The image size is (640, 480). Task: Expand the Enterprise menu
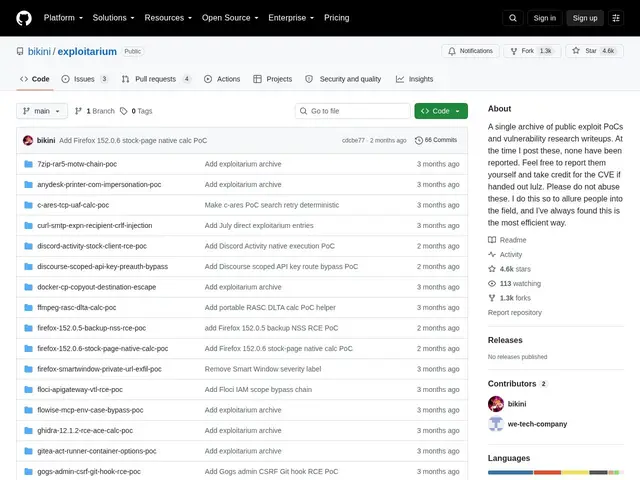[291, 18]
